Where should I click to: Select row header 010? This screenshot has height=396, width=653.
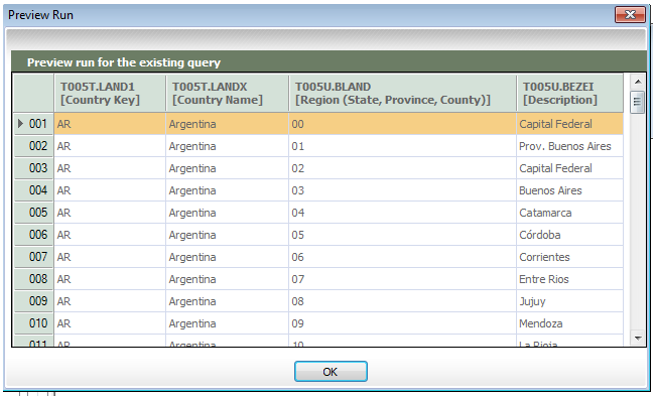tap(34, 323)
